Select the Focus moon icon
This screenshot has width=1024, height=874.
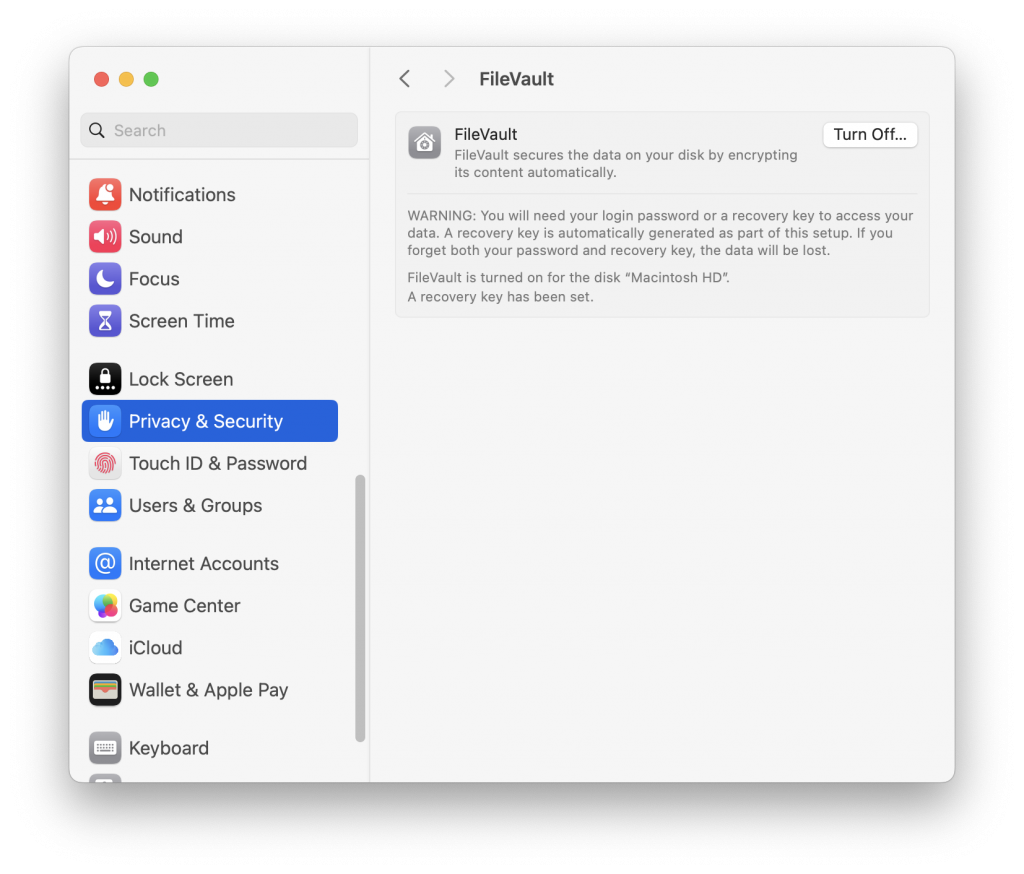pos(105,279)
